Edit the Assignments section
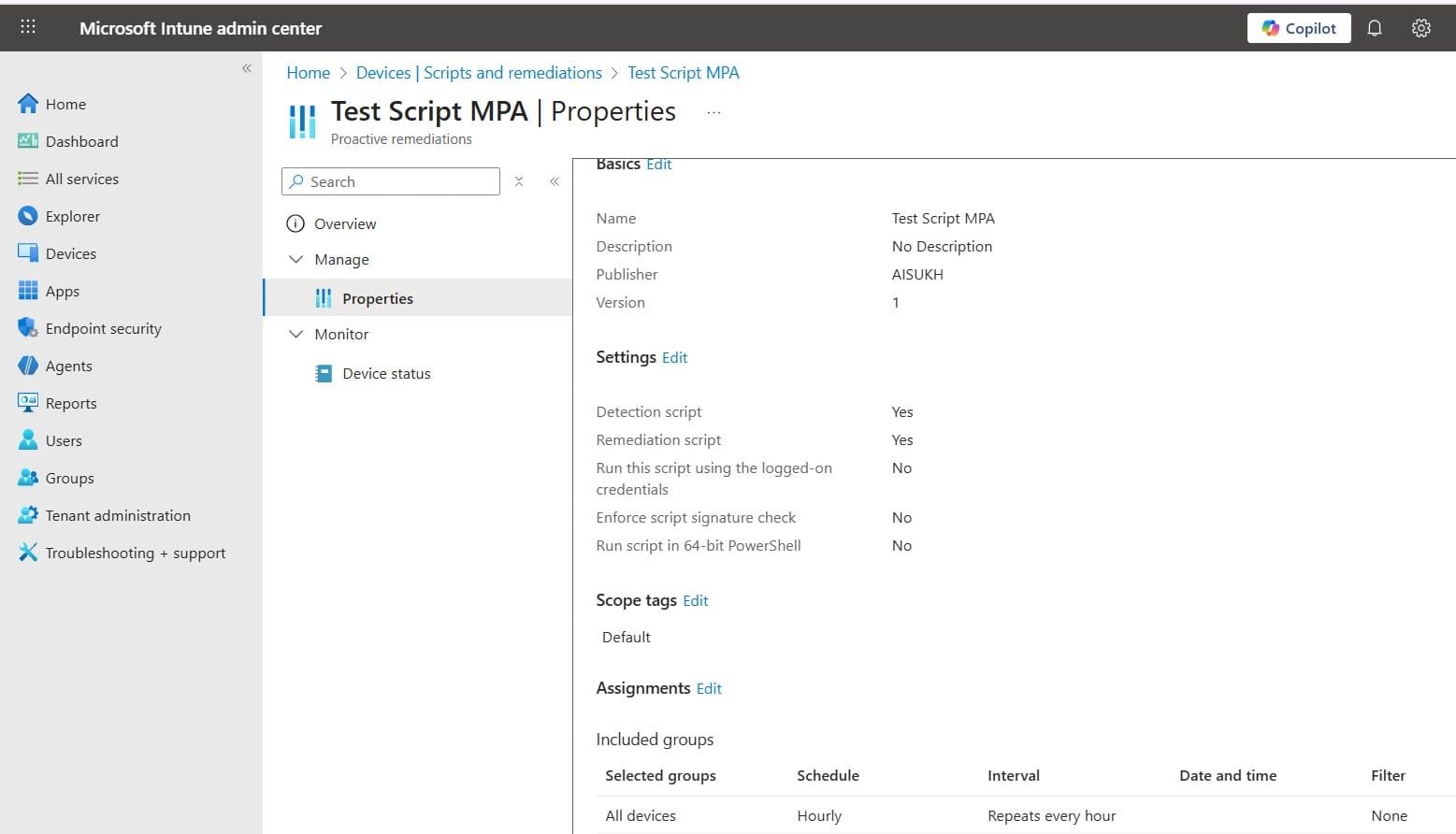Screen dimensions: 1456x834 coord(709,688)
